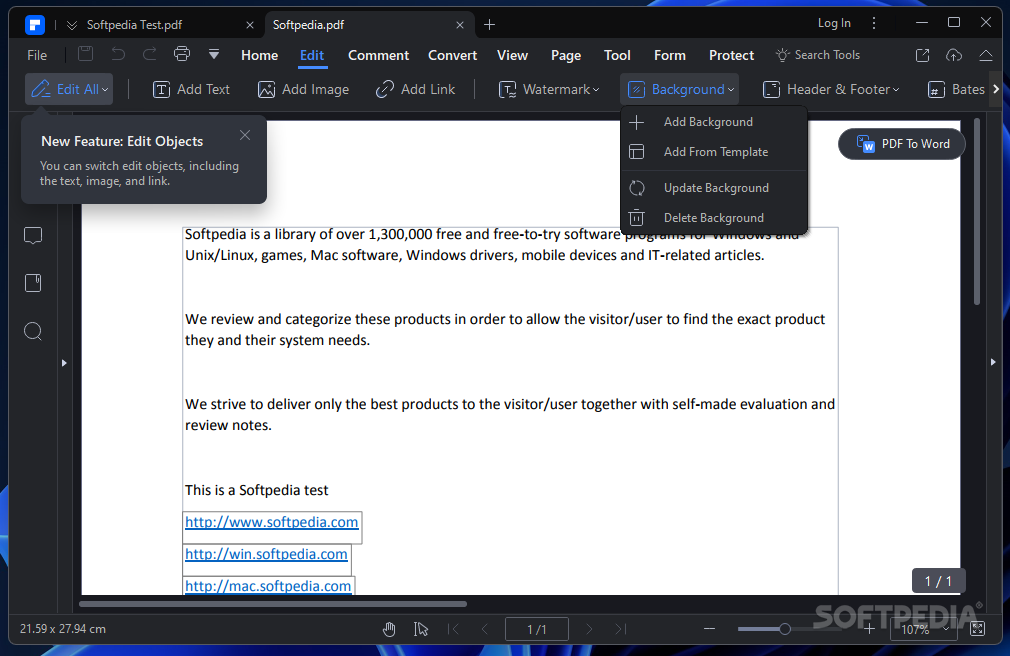Select Delete Background menu entry
This screenshot has height=656, width=1010.
[714, 218]
